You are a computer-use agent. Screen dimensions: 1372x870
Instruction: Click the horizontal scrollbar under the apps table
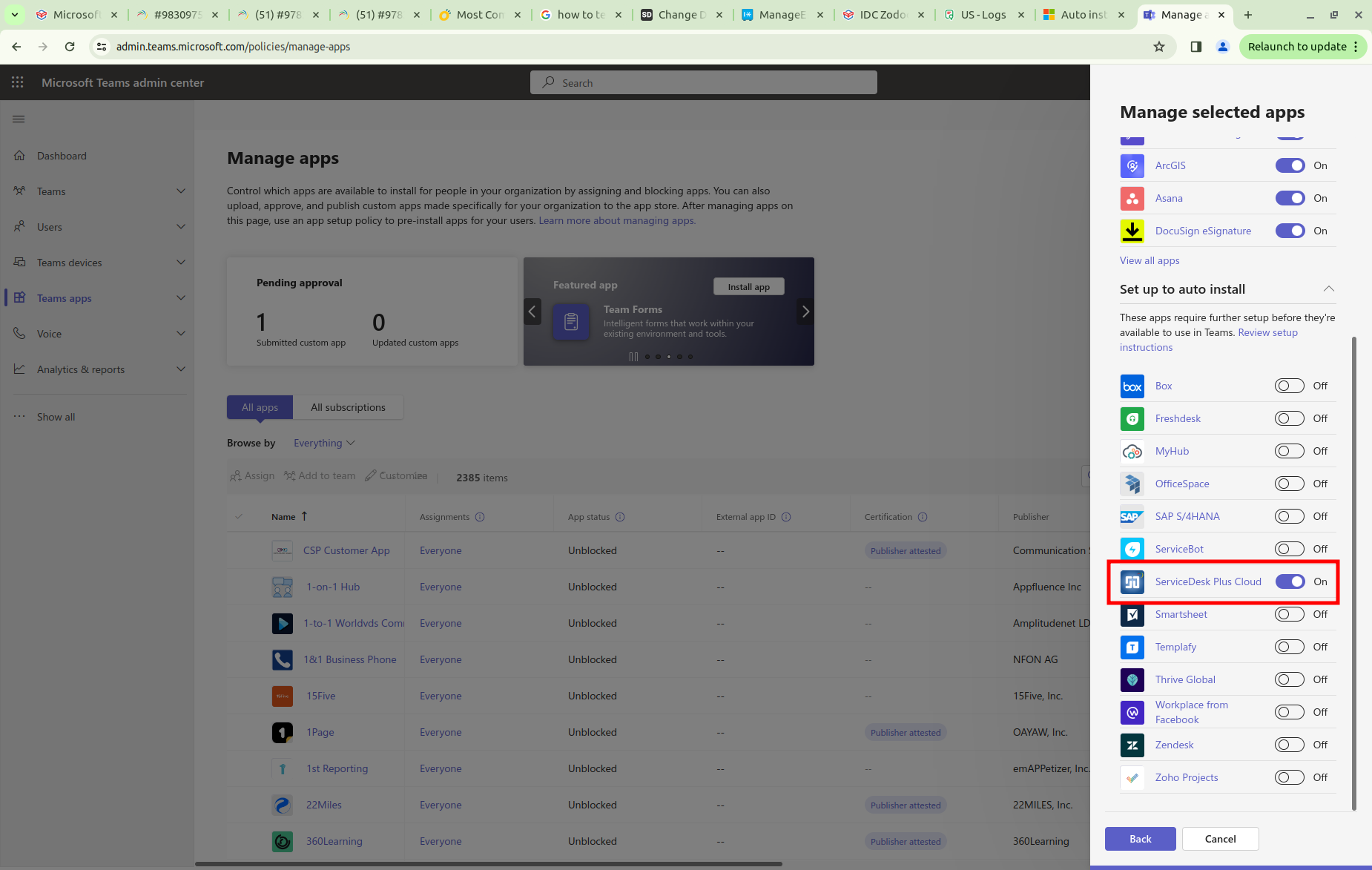[x=488, y=864]
